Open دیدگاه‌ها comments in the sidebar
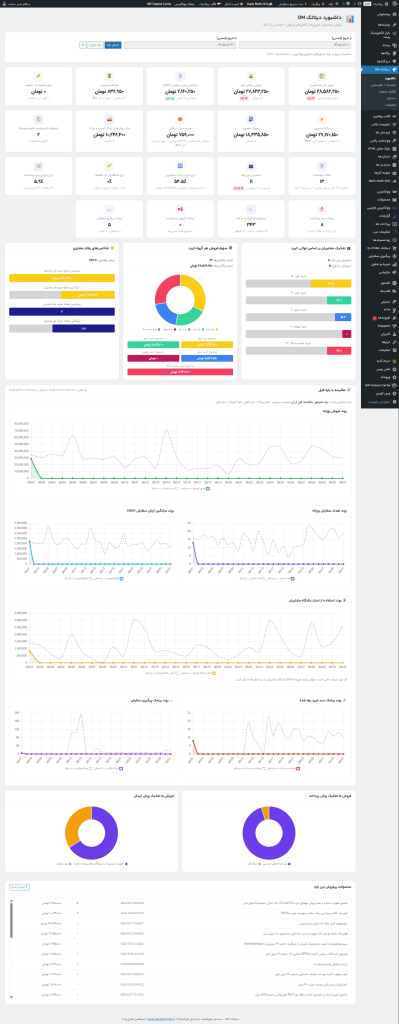The height and width of the screenshot is (1024, 399). pyautogui.click(x=379, y=61)
